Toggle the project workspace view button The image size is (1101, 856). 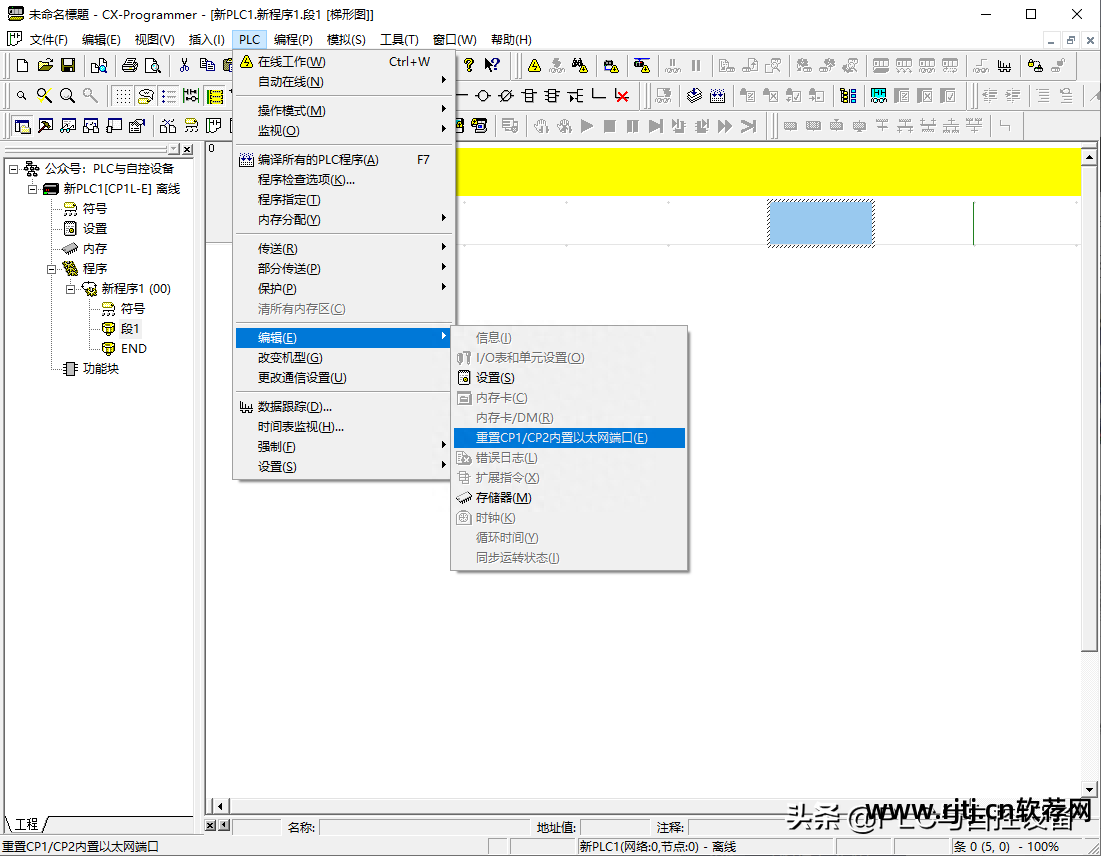[x=21, y=126]
